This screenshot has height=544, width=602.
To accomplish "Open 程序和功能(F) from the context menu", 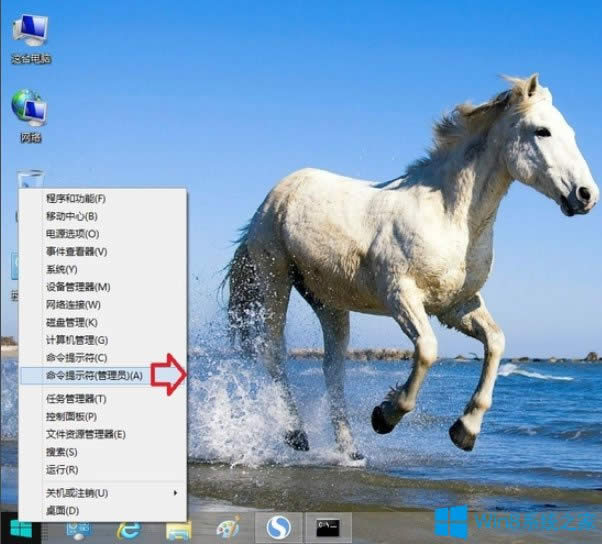I will click(75, 198).
